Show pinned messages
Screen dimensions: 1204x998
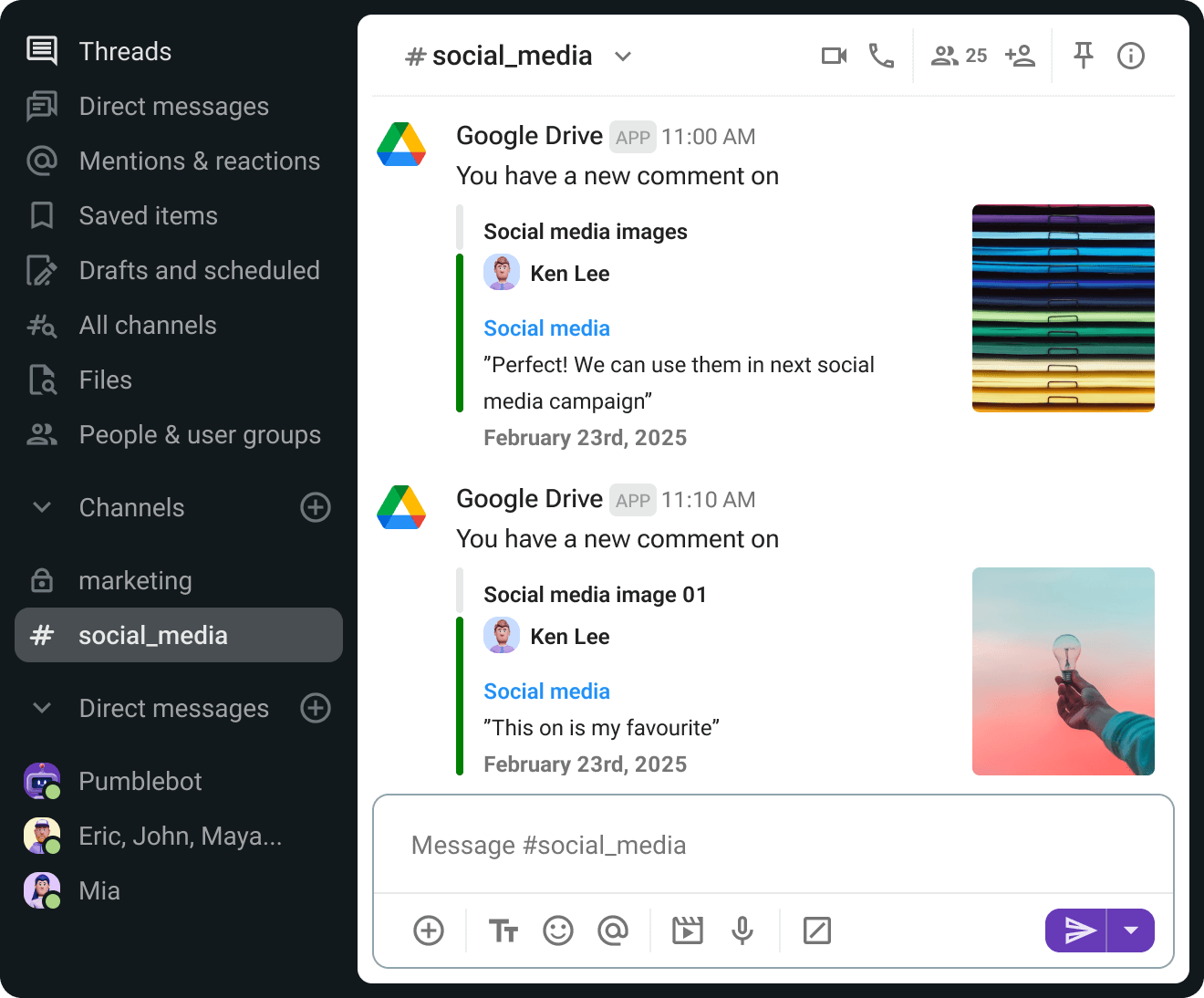tap(1084, 56)
